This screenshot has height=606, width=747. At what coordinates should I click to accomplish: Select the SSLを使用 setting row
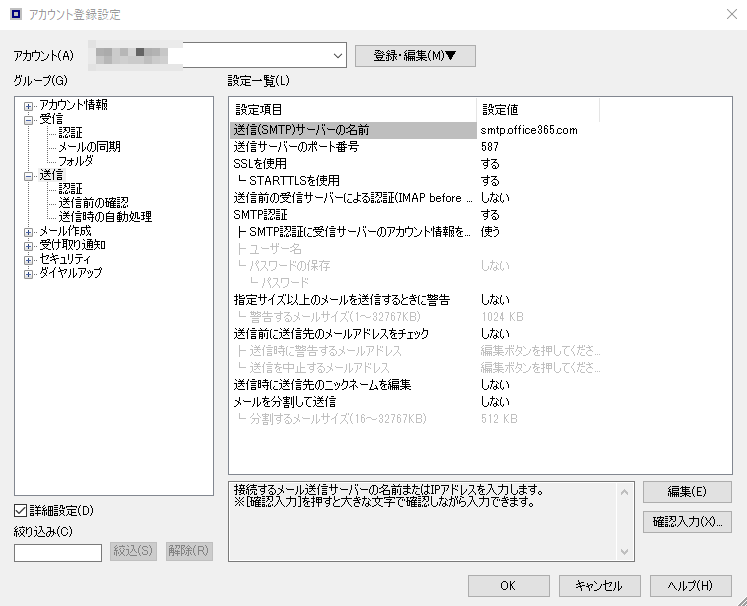(353, 164)
